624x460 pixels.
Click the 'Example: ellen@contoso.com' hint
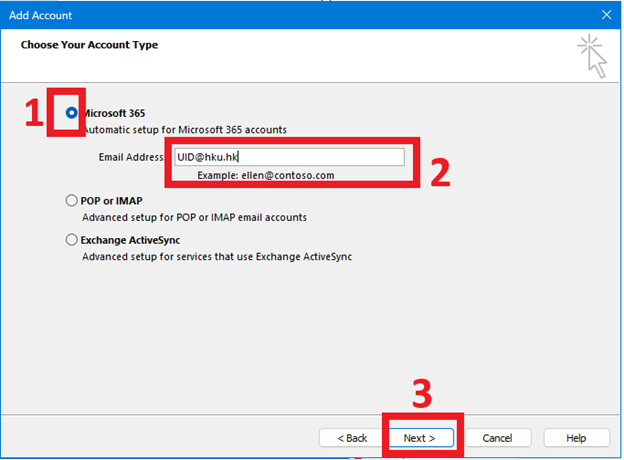click(x=266, y=175)
